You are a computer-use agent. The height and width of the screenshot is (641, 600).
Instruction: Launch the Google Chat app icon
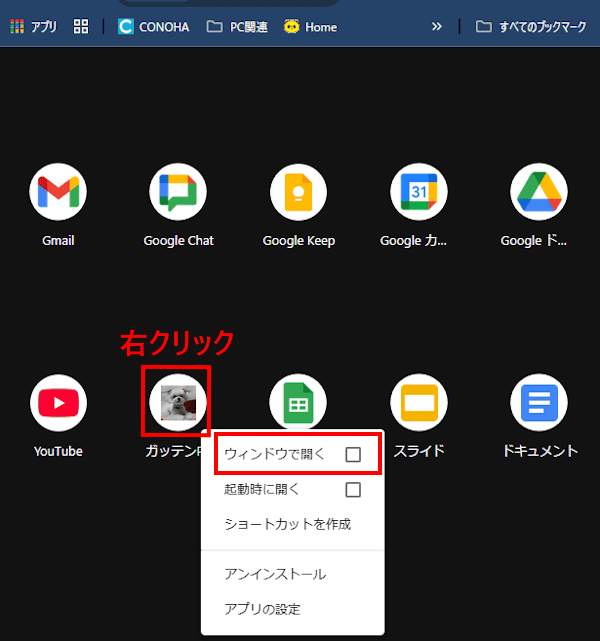click(x=178, y=192)
